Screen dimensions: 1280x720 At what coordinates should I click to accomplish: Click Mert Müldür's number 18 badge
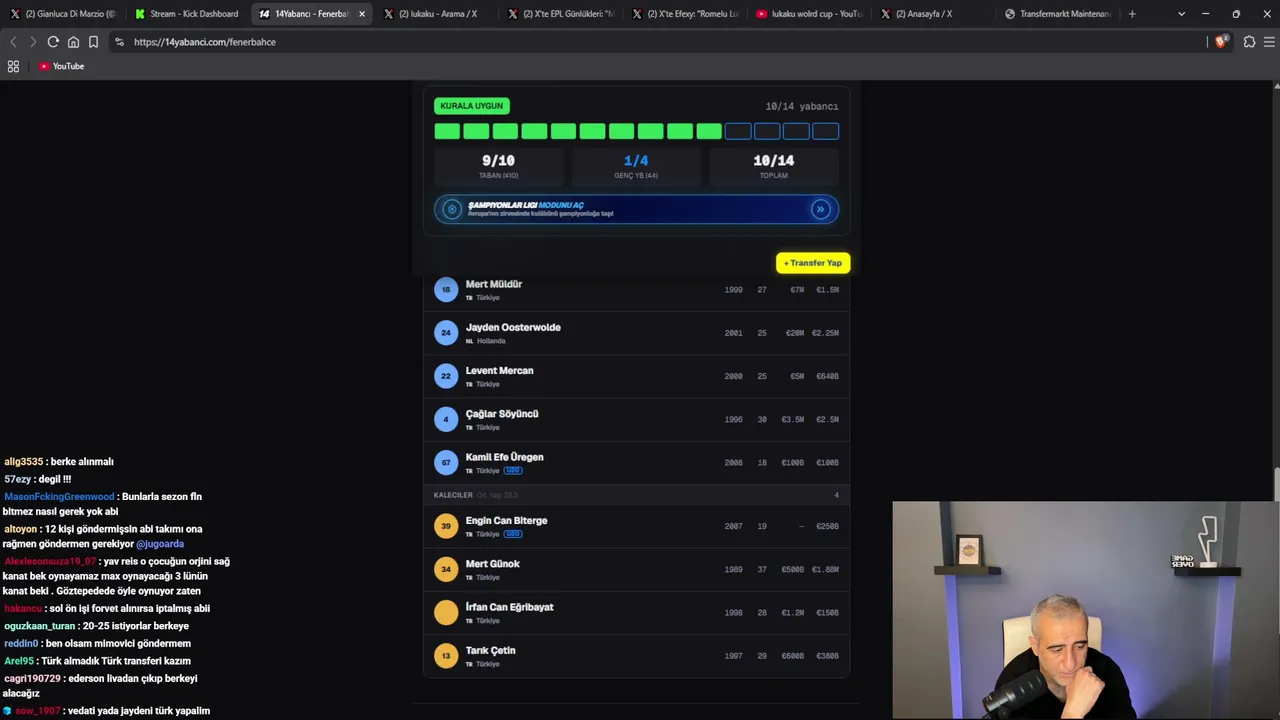tap(446, 290)
